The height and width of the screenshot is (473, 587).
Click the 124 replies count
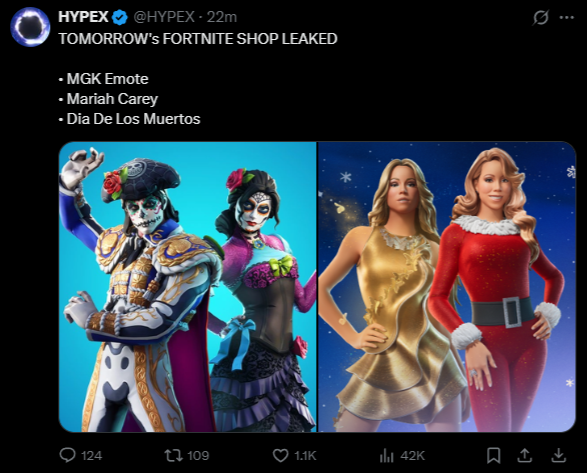[91, 455]
